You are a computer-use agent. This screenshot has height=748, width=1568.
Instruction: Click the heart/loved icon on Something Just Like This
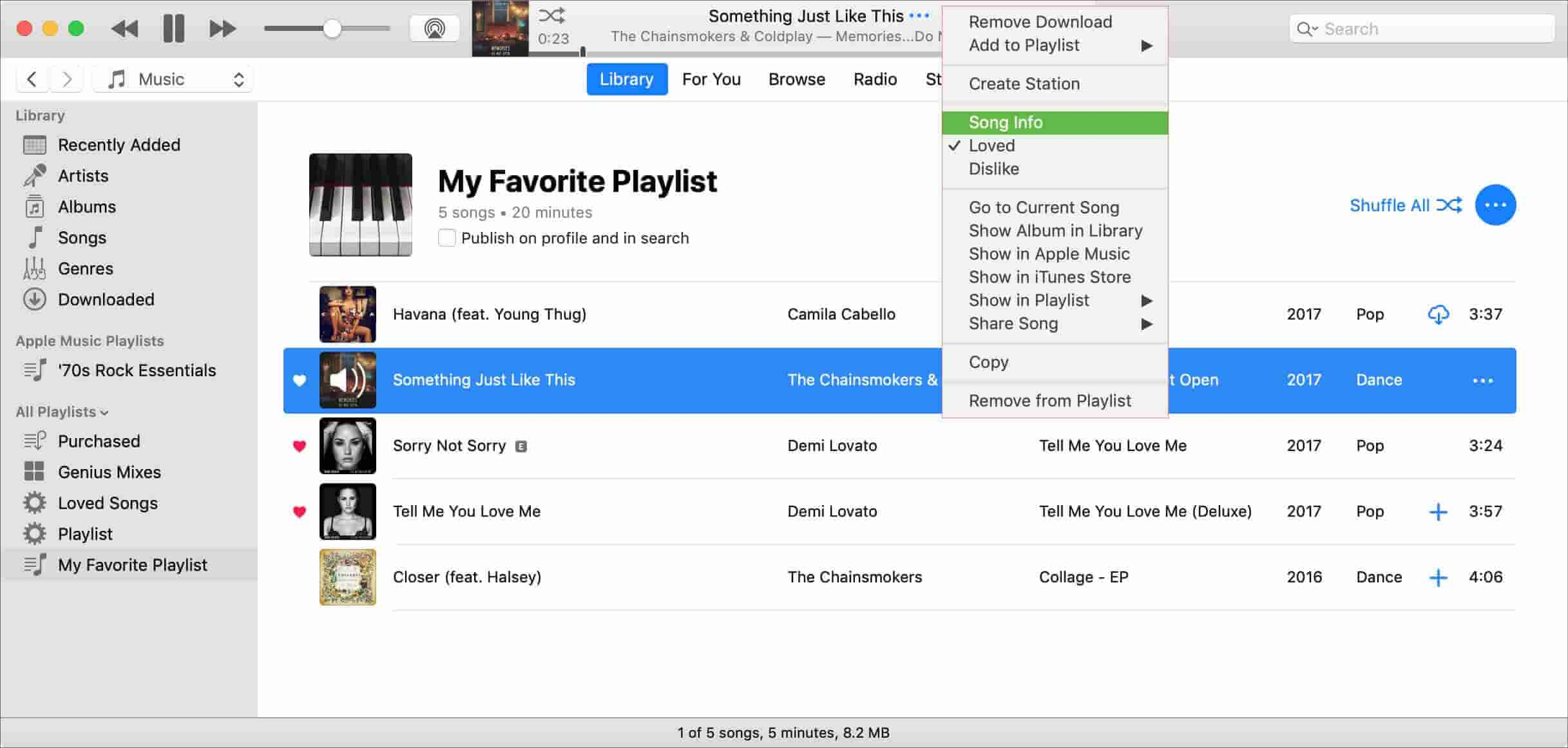299,380
